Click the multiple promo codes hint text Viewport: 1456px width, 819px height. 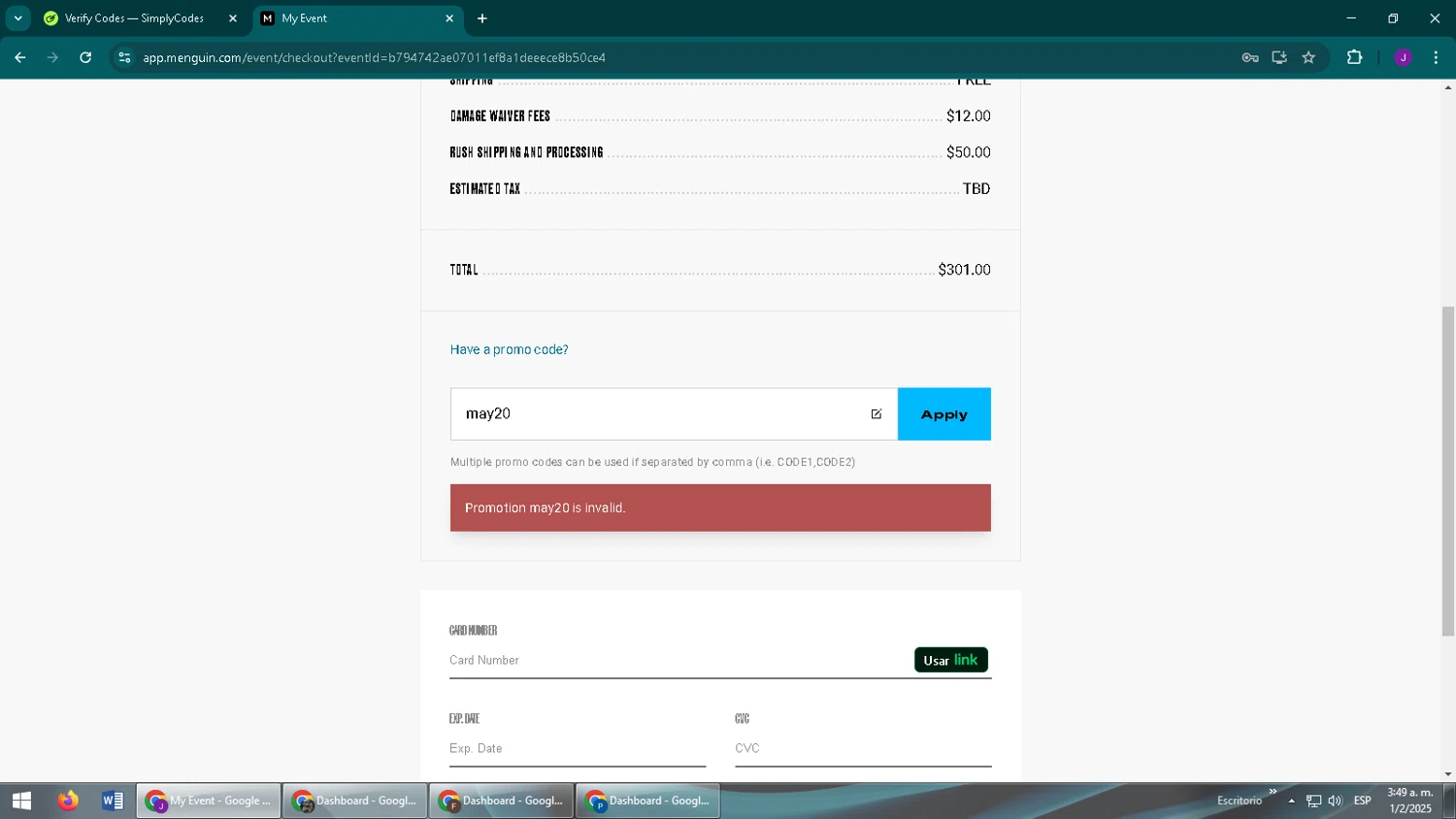tap(652, 462)
